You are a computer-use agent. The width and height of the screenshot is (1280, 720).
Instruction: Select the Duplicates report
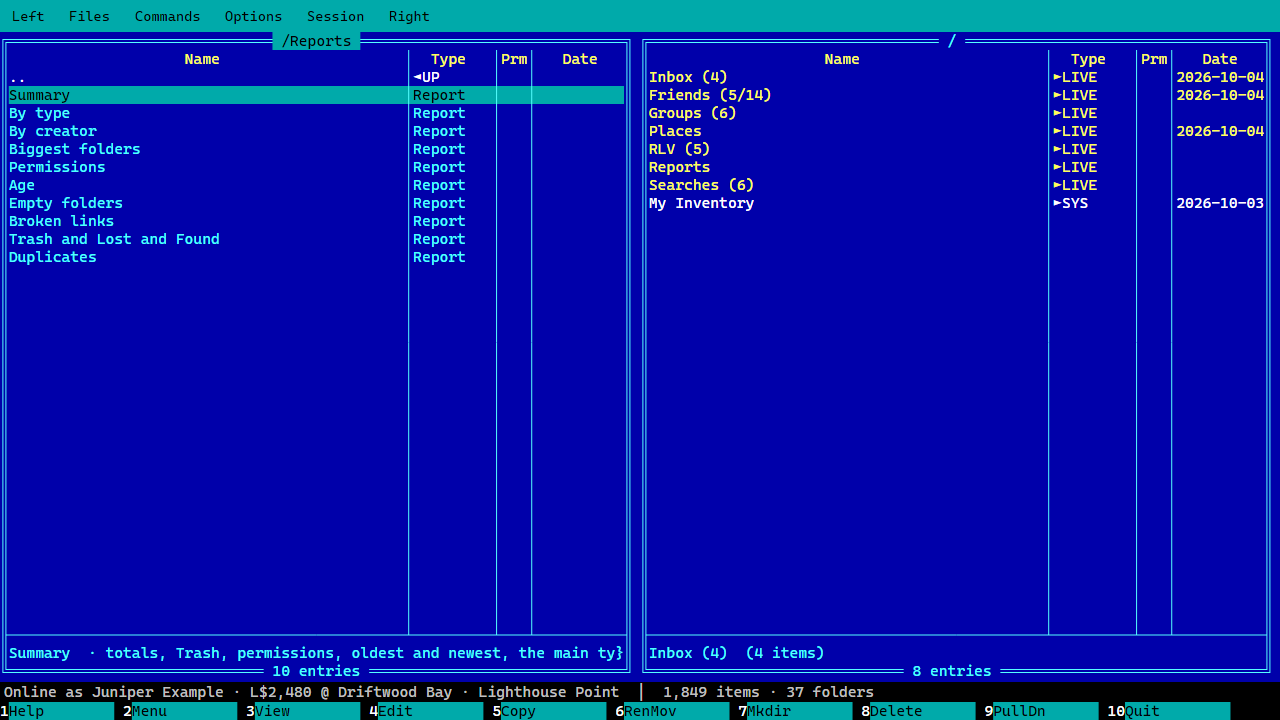[x=316, y=257]
